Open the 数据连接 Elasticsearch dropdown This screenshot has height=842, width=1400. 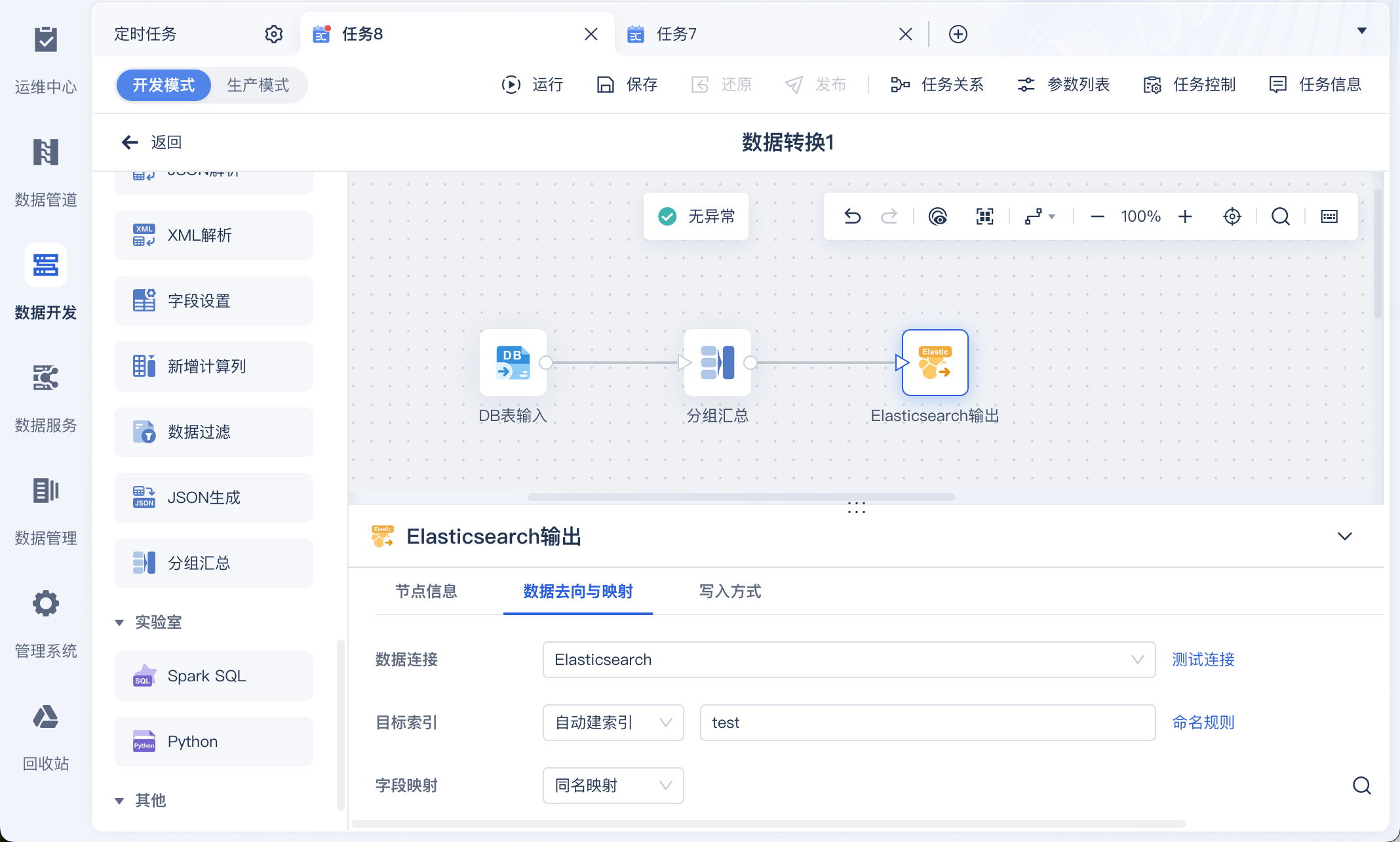[x=848, y=660]
